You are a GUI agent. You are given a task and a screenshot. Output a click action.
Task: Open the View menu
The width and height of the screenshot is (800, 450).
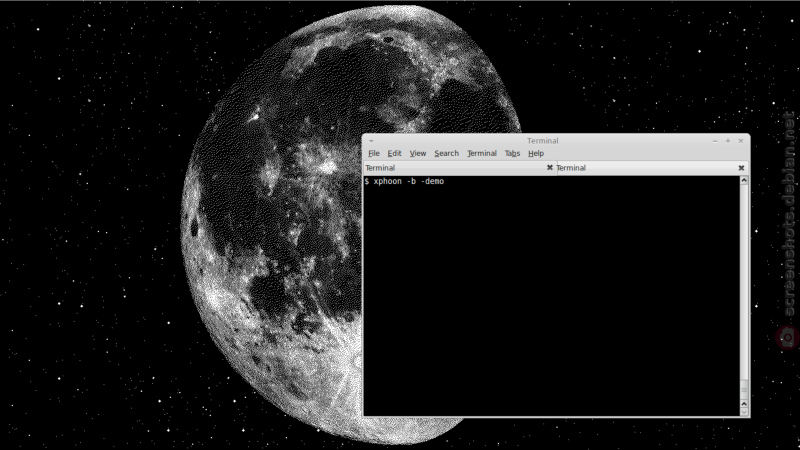(417, 153)
